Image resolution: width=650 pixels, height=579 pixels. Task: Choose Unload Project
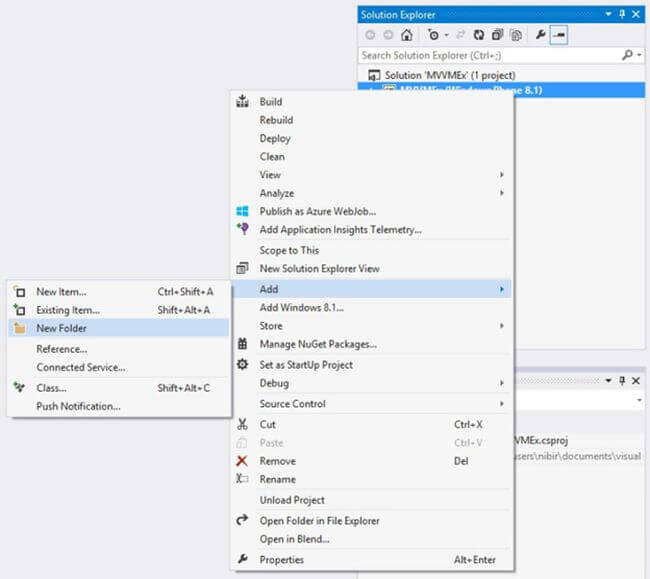click(x=371, y=499)
